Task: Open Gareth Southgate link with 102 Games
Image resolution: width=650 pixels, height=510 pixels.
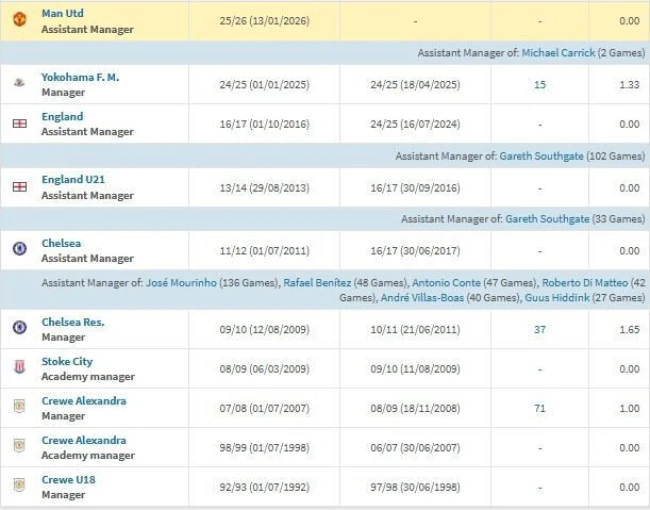Action: [x=541, y=156]
